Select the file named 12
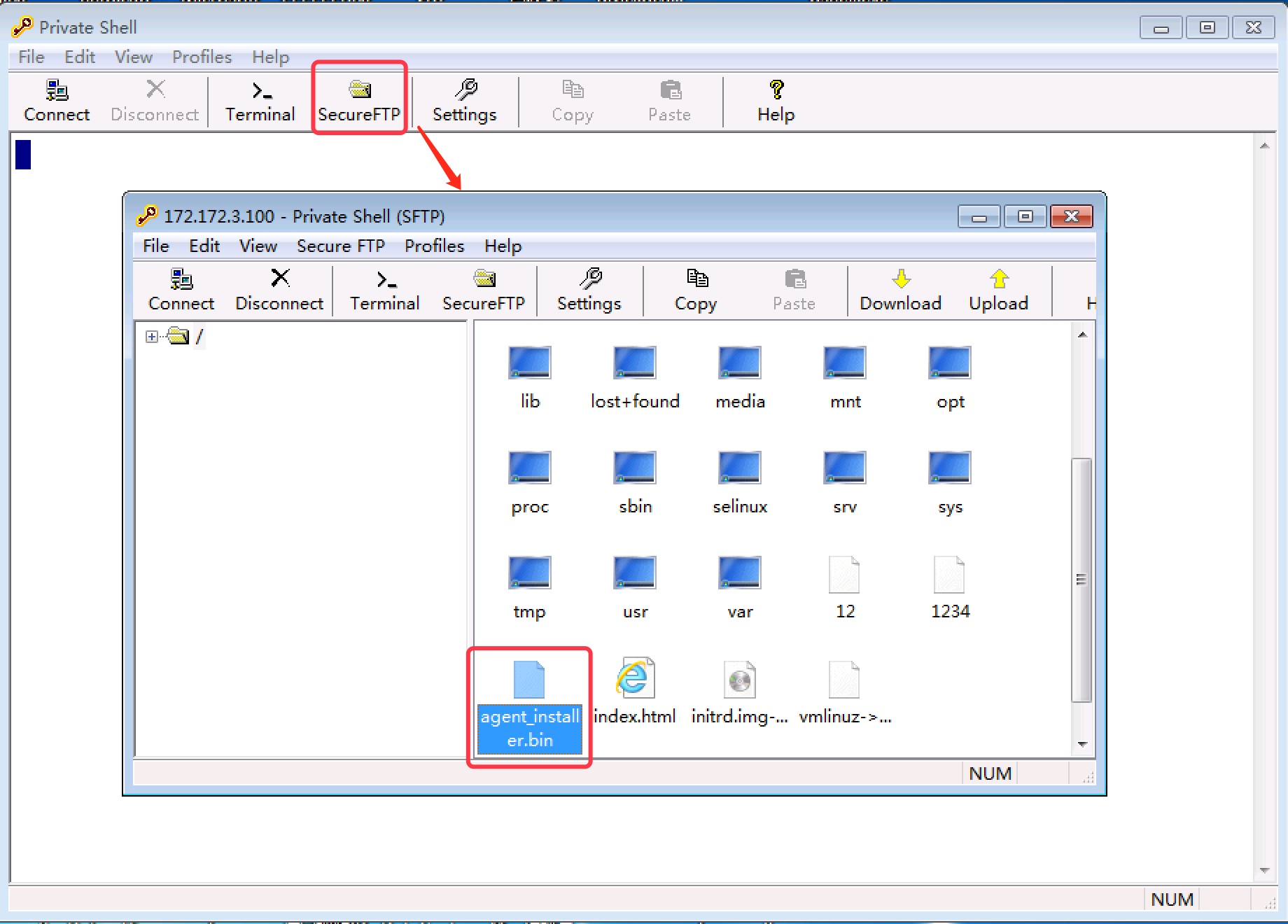This screenshot has height=924, width=1288. (845, 588)
